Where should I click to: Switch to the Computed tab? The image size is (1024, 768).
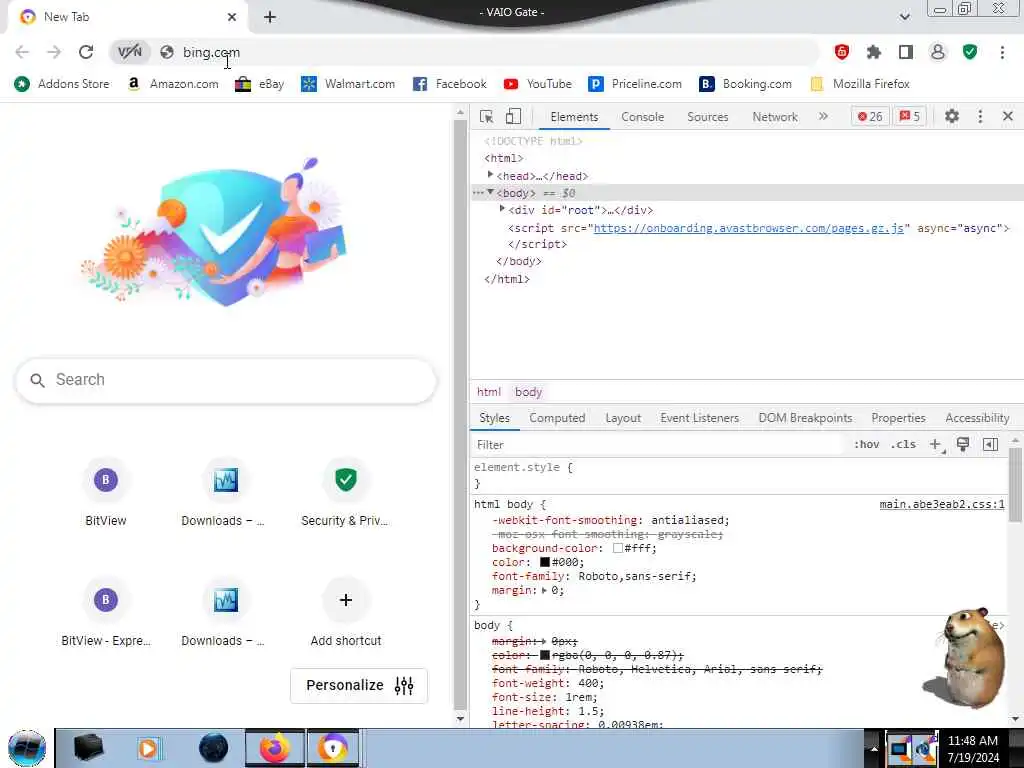tap(557, 418)
